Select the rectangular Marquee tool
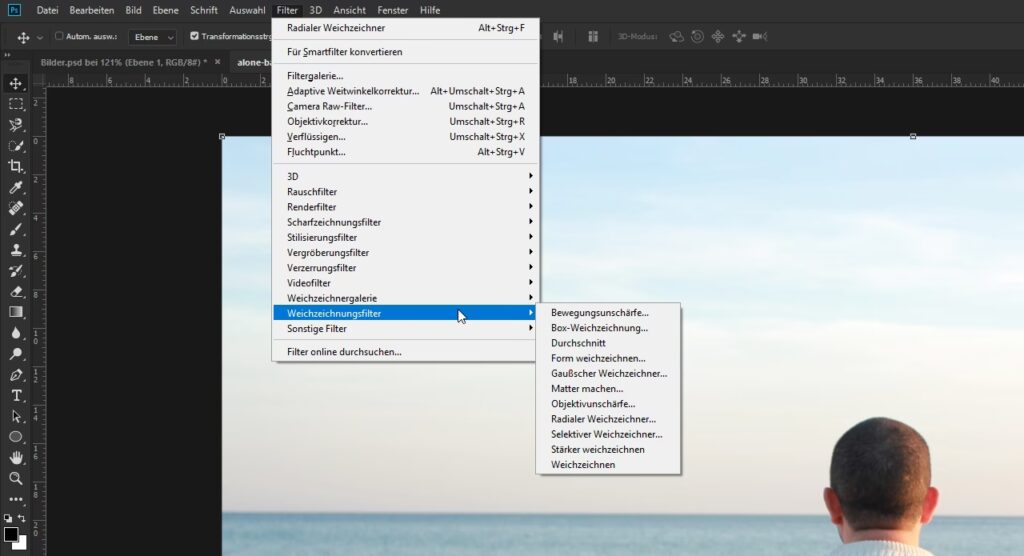1024x556 pixels. (16, 104)
